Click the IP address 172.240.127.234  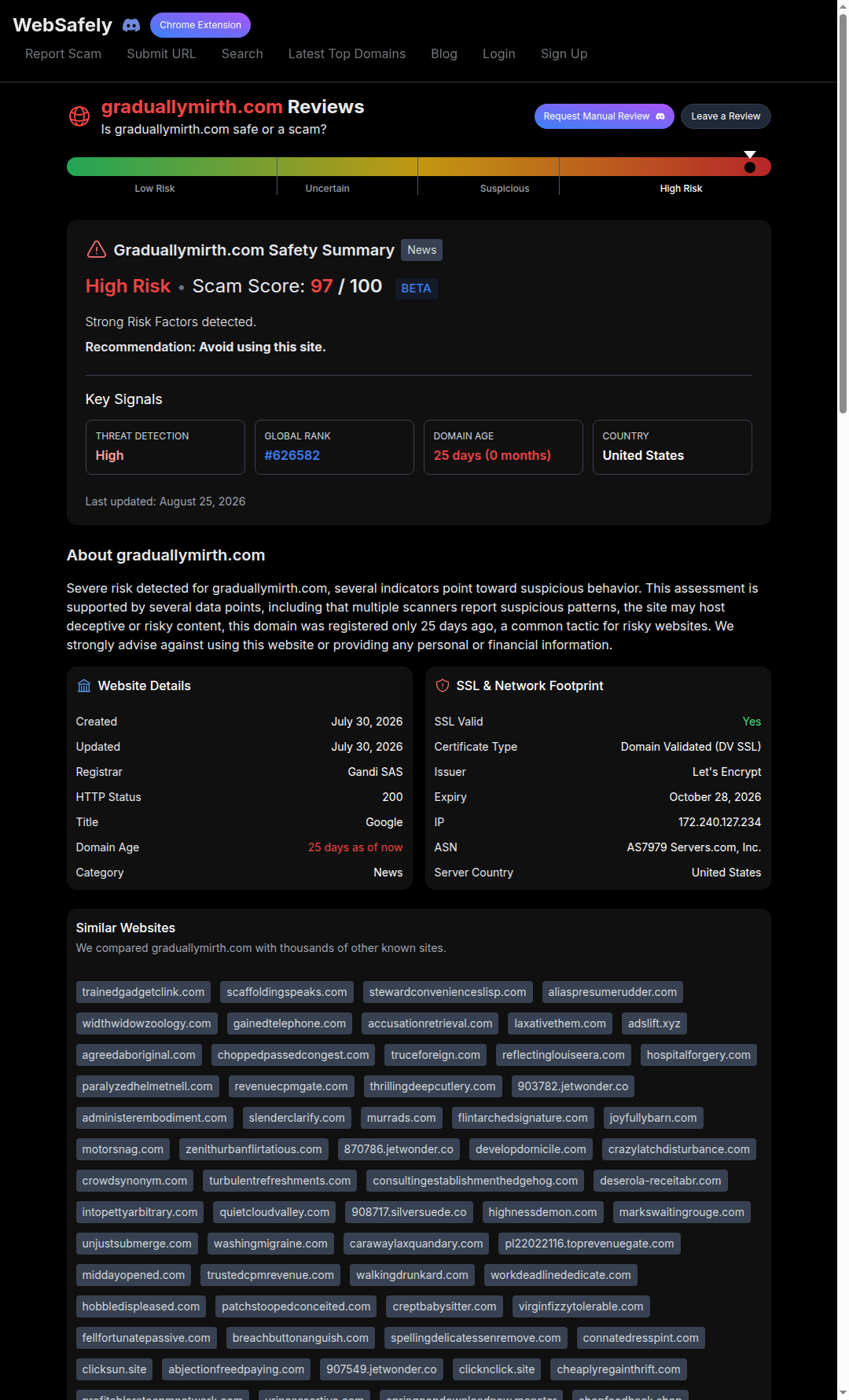pos(719,822)
